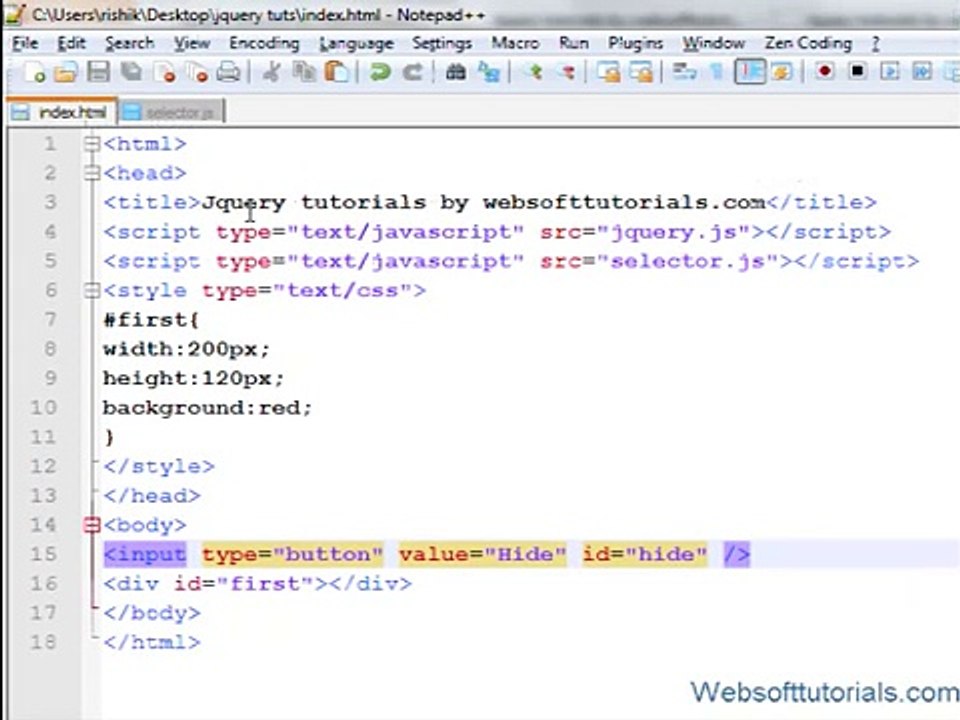Click line number 3 in the margin
960x720 pixels.
(50, 203)
